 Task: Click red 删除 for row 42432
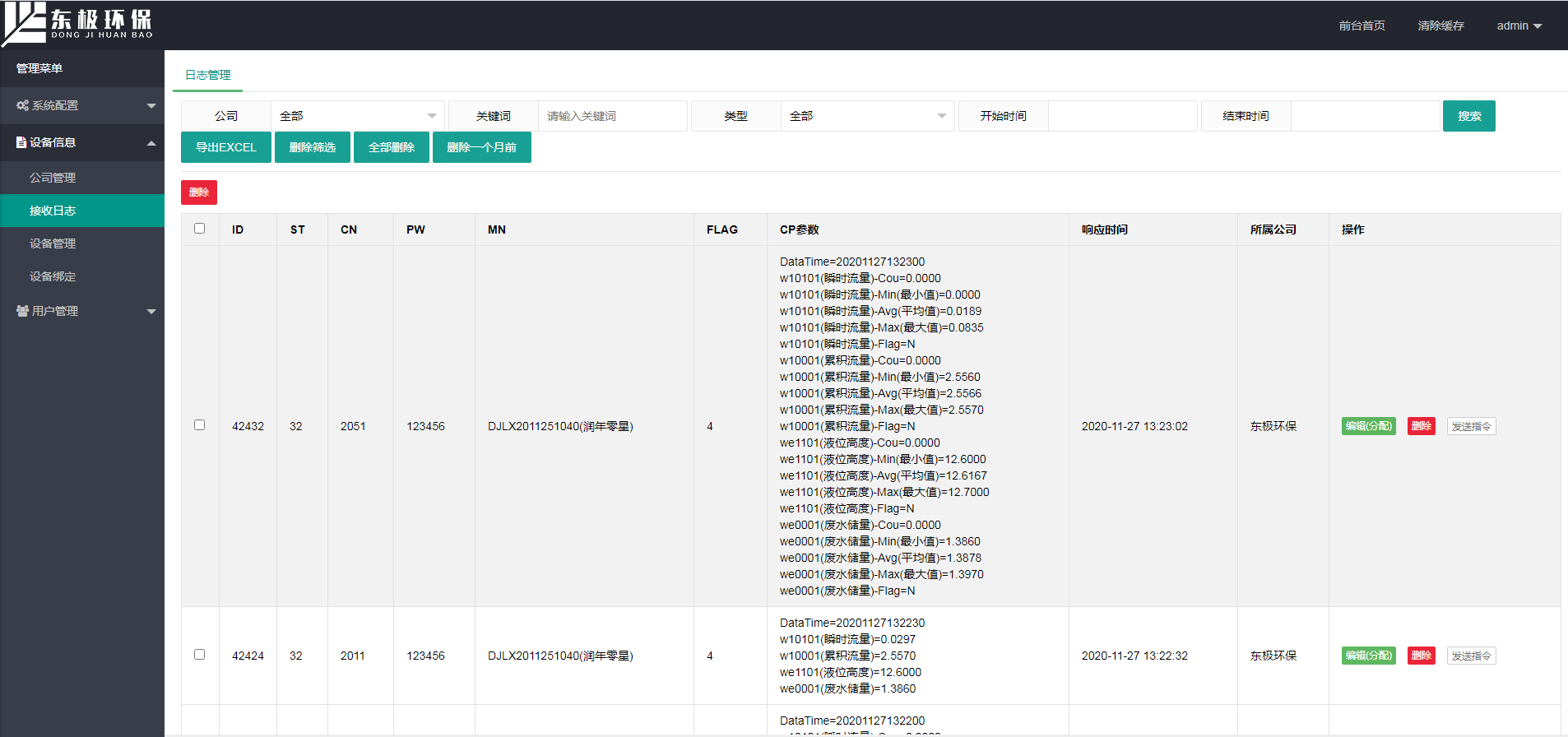click(x=1422, y=426)
